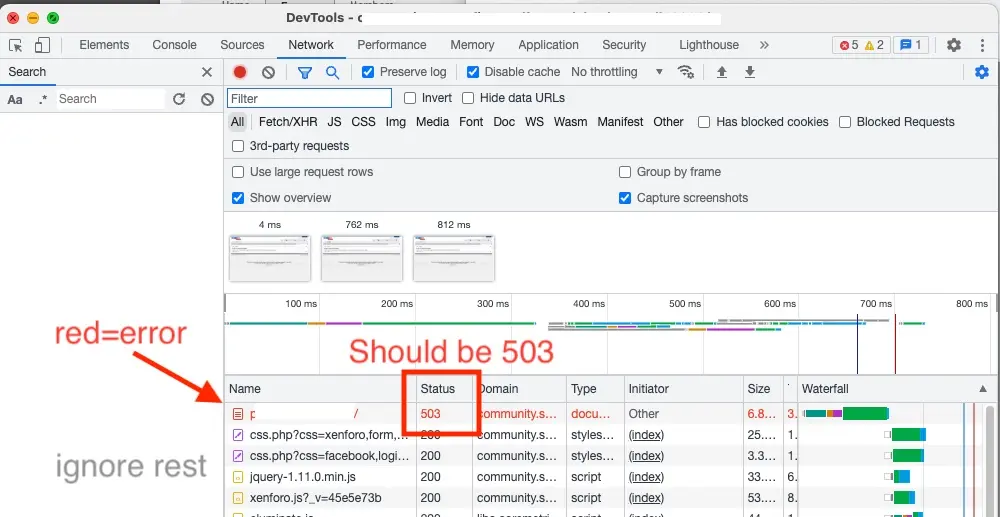
Task: Open the Security tab
Action: pos(624,45)
